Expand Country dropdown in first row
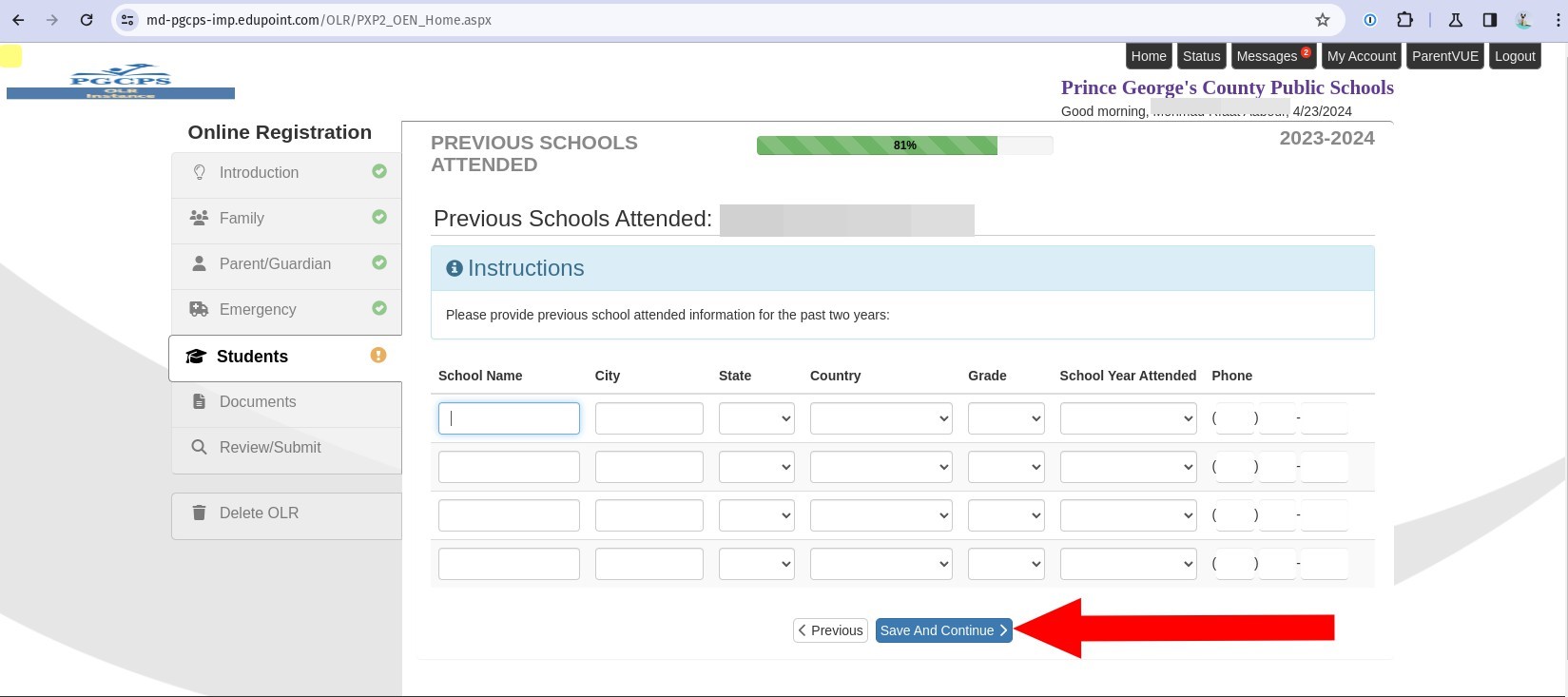This screenshot has width=1568, height=697. tap(881, 418)
